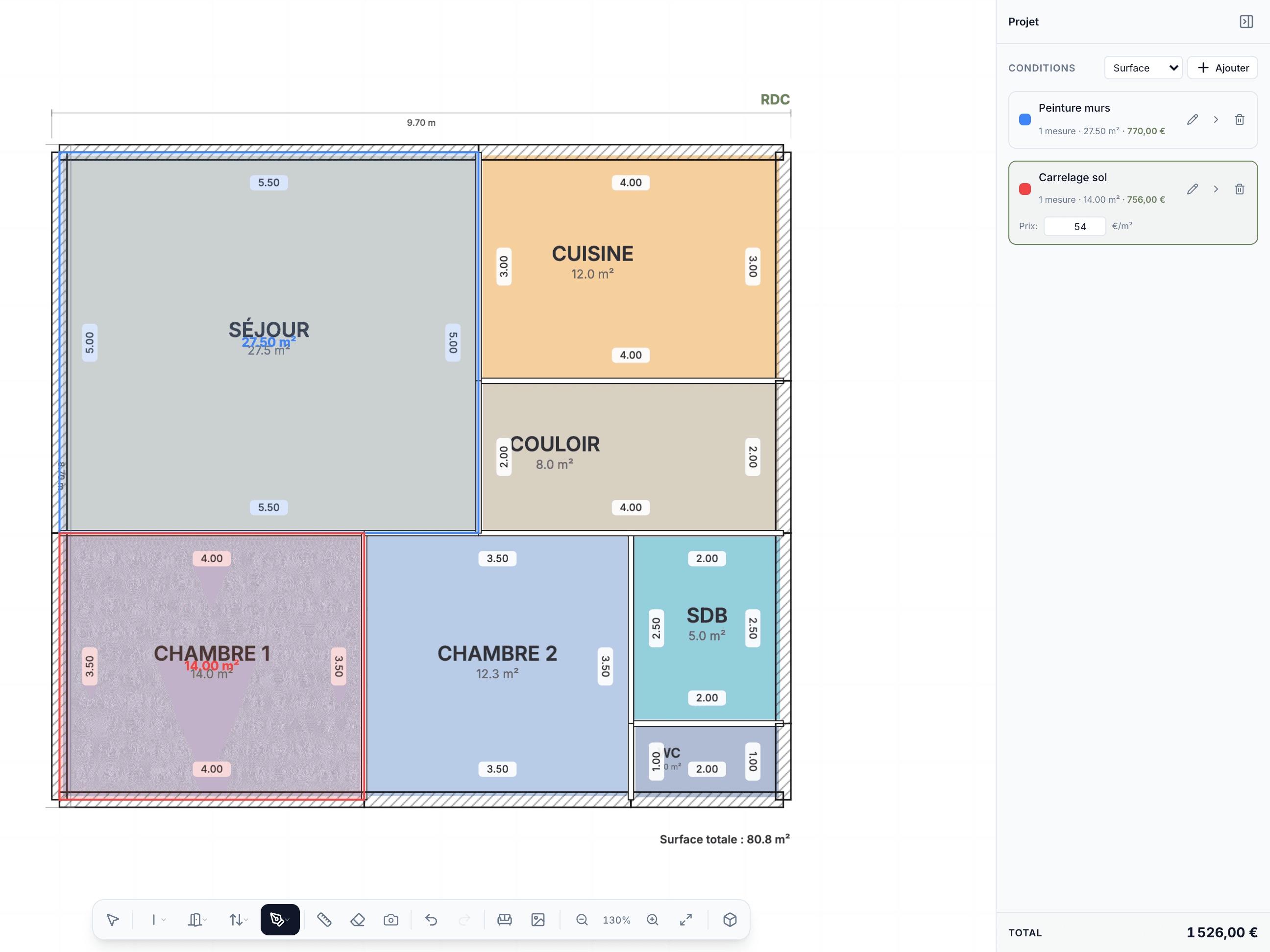Zoom in on the floor plan

[653, 920]
